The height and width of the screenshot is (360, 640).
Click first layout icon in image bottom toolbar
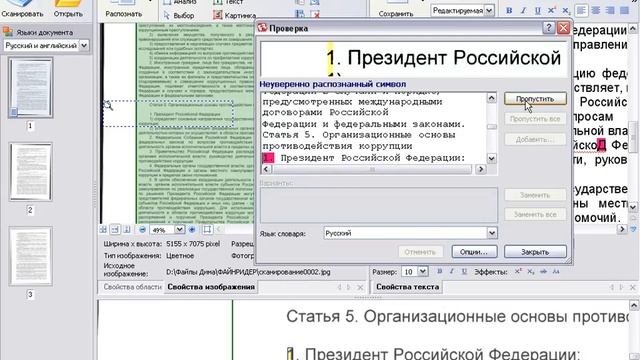[103, 230]
